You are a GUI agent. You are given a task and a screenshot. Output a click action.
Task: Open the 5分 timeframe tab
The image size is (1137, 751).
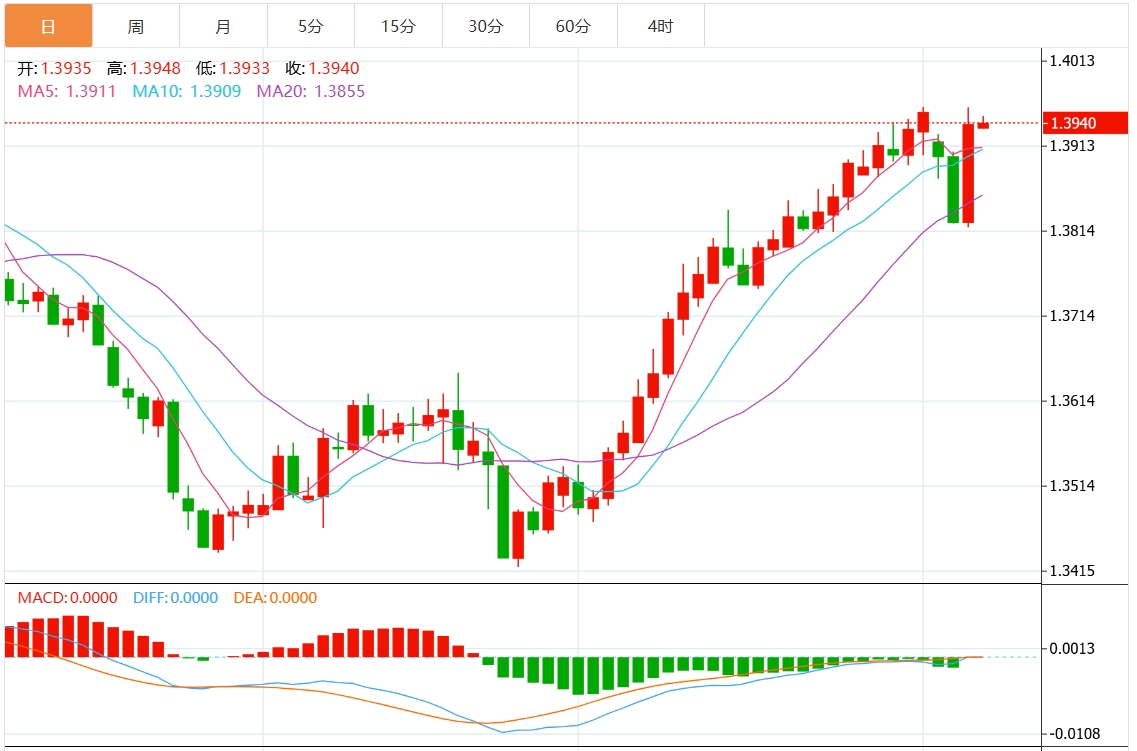point(311,26)
